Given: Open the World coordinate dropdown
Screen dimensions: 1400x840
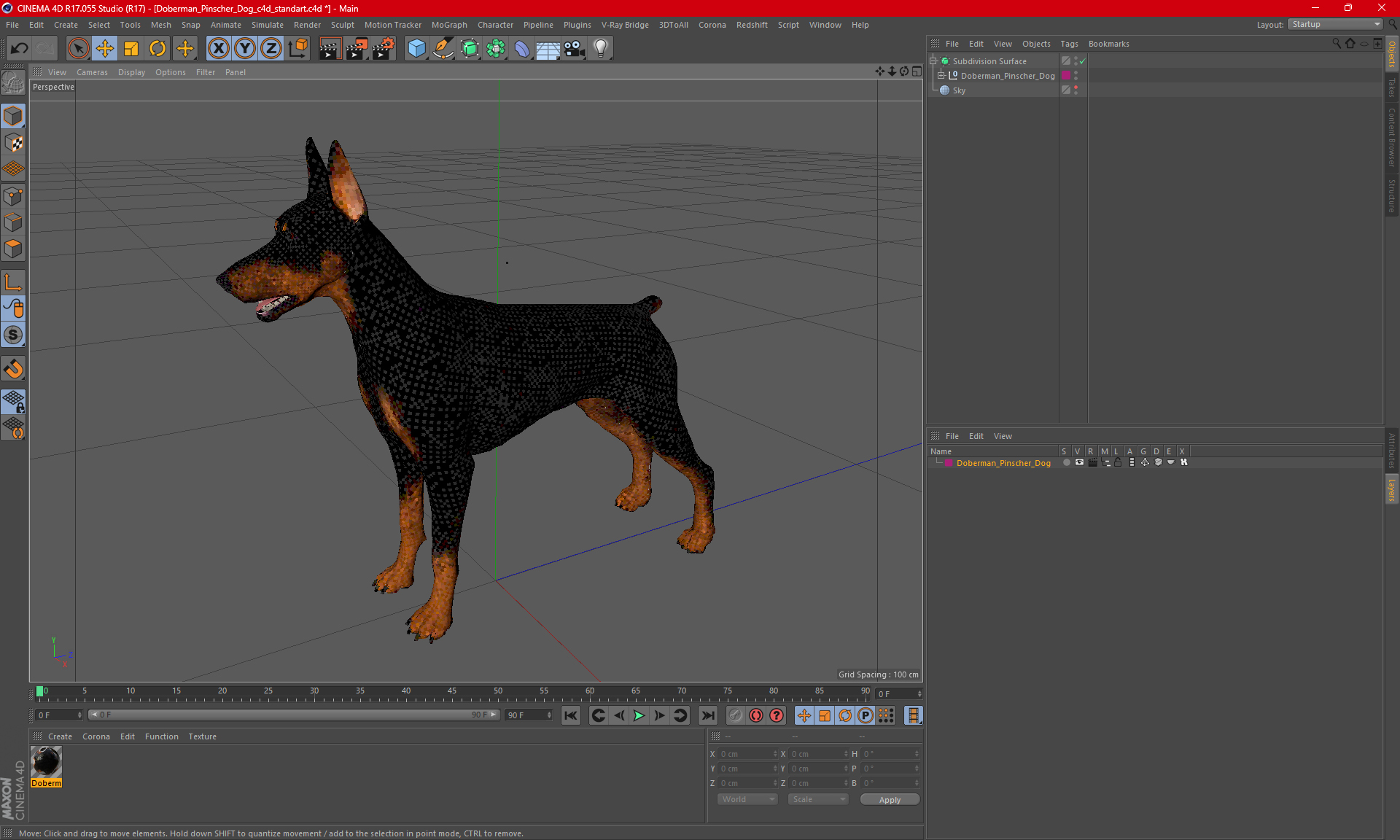Looking at the screenshot, I should tap(747, 799).
